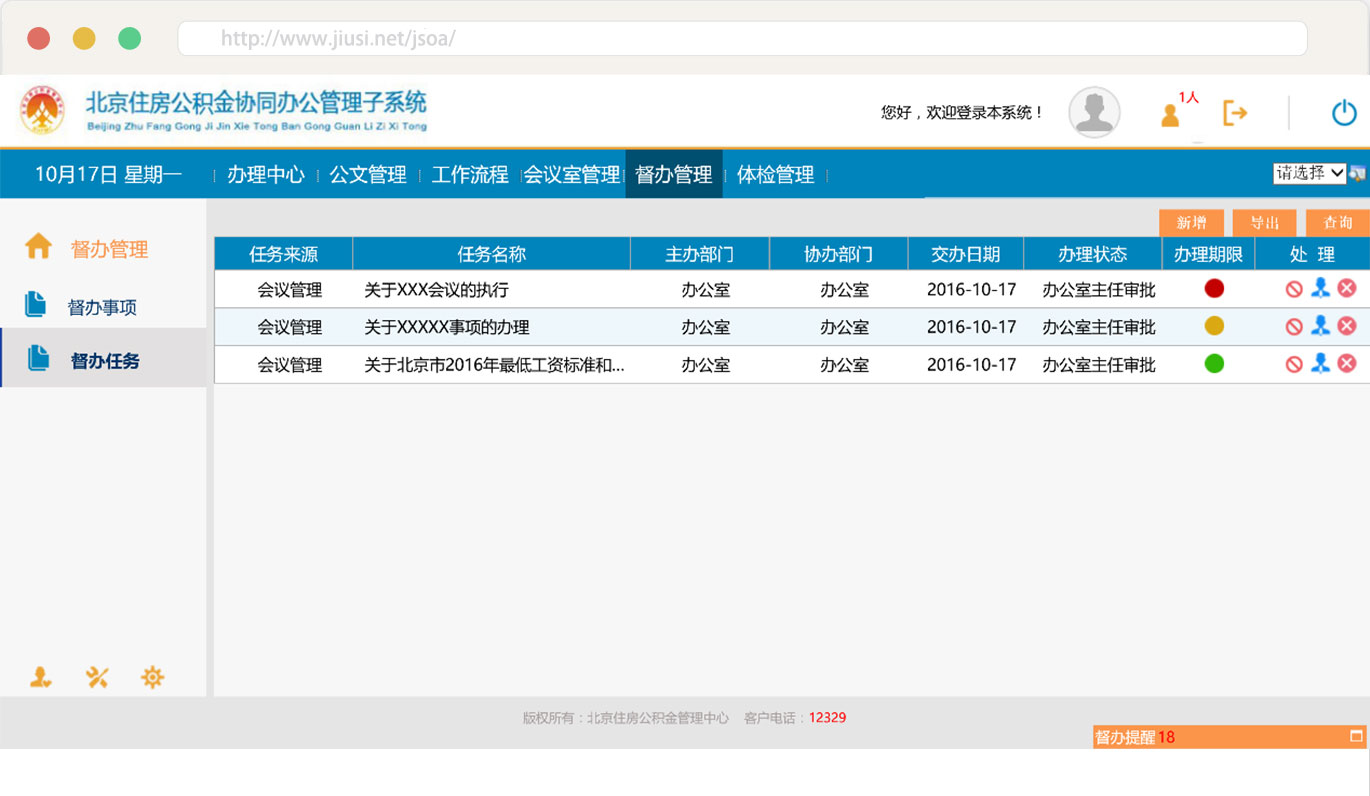Screen dimensions: 1370x796
Task: Click the orange gear settings icon in sidebar
Action: click(x=152, y=678)
